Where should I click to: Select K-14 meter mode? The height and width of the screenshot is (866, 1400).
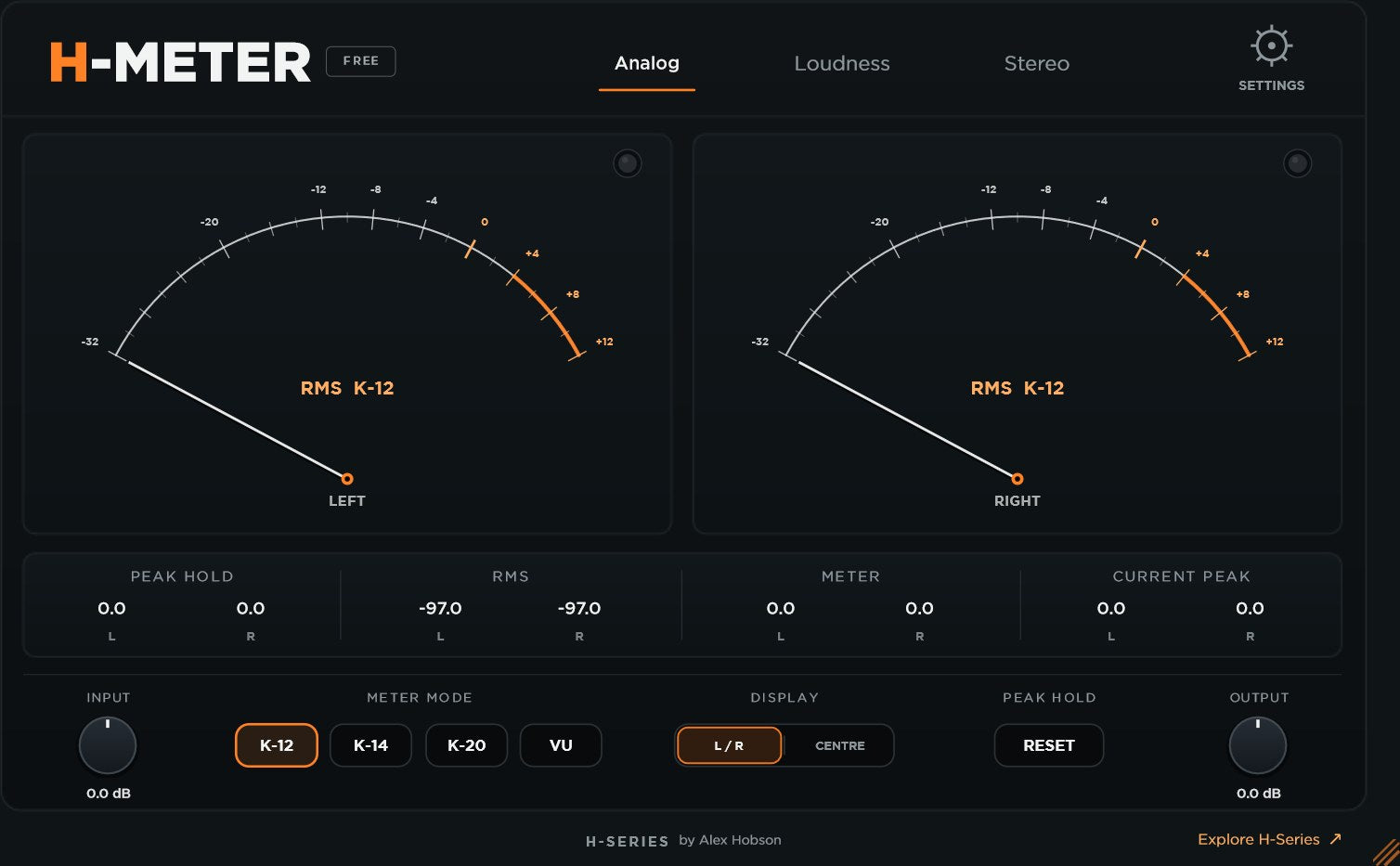tap(371, 745)
